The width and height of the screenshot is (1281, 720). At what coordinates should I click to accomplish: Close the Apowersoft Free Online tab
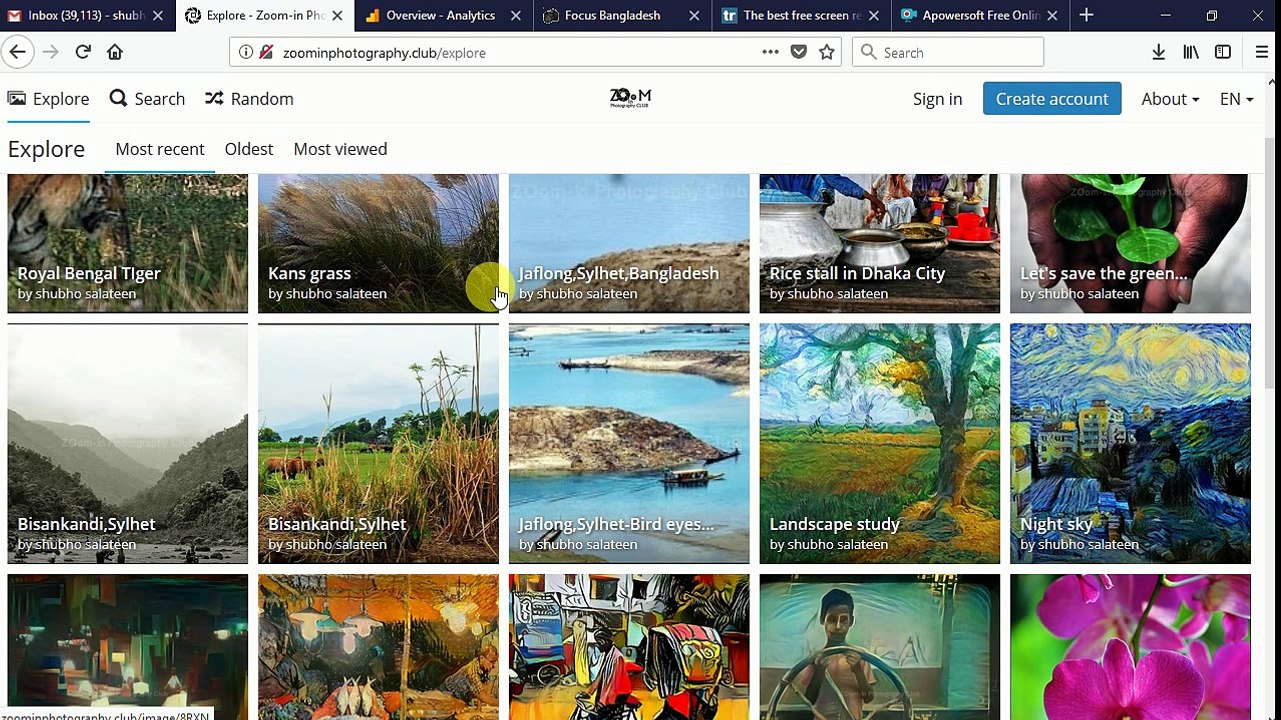pos(1052,16)
